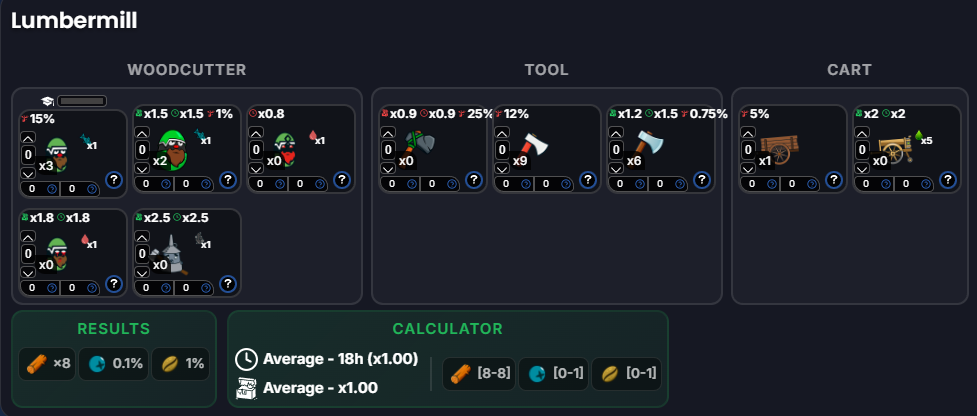Open help for the x2 golden cart

tap(948, 180)
